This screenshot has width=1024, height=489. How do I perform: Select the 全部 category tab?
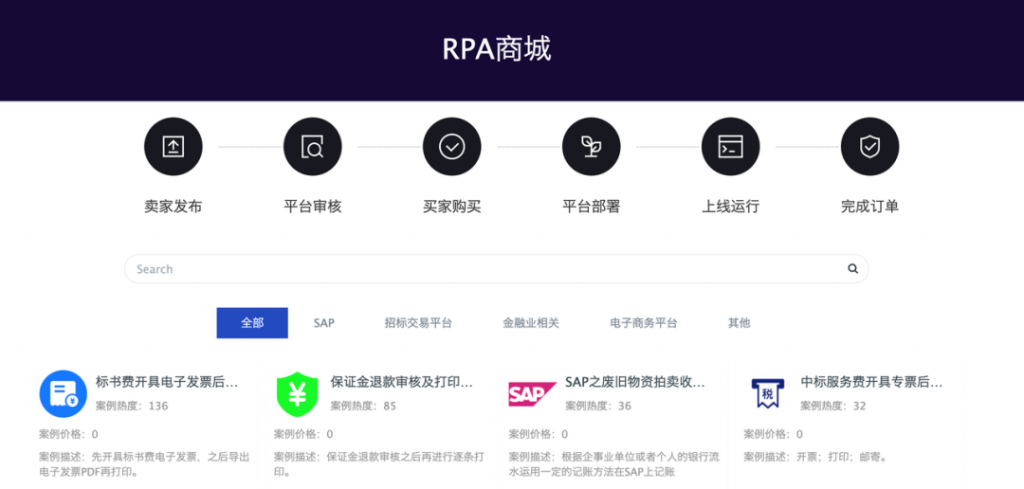tap(252, 323)
